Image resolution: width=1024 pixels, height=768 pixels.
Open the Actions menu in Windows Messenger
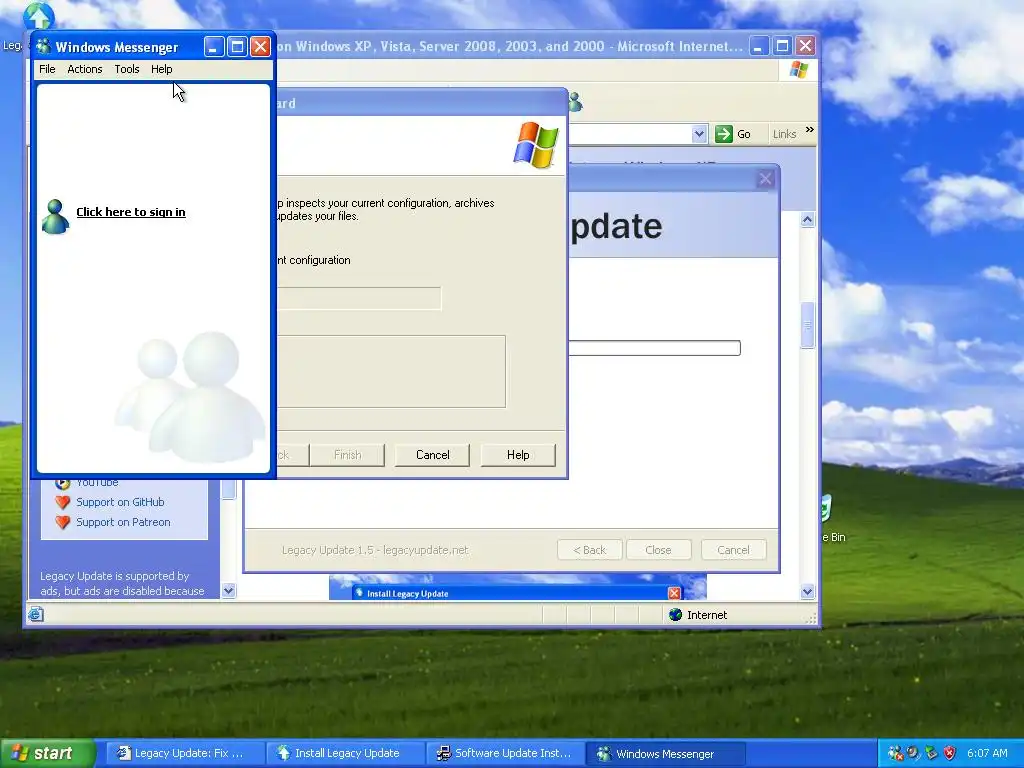[85, 69]
